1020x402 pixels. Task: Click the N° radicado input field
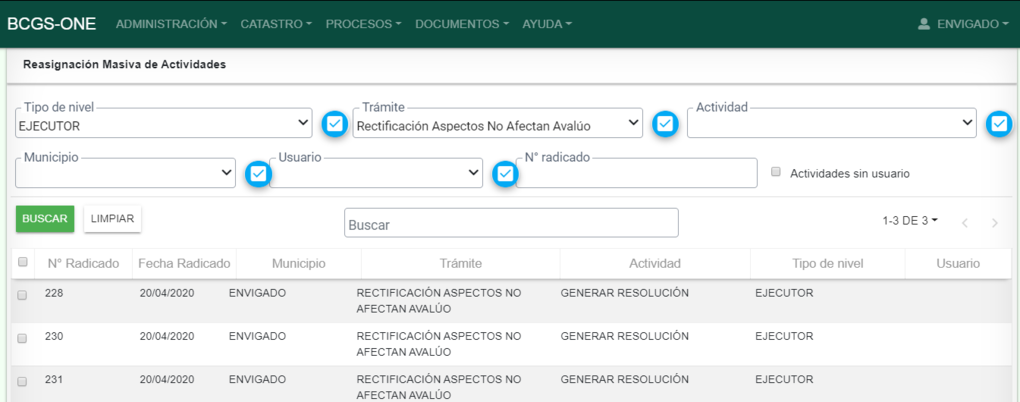636,174
